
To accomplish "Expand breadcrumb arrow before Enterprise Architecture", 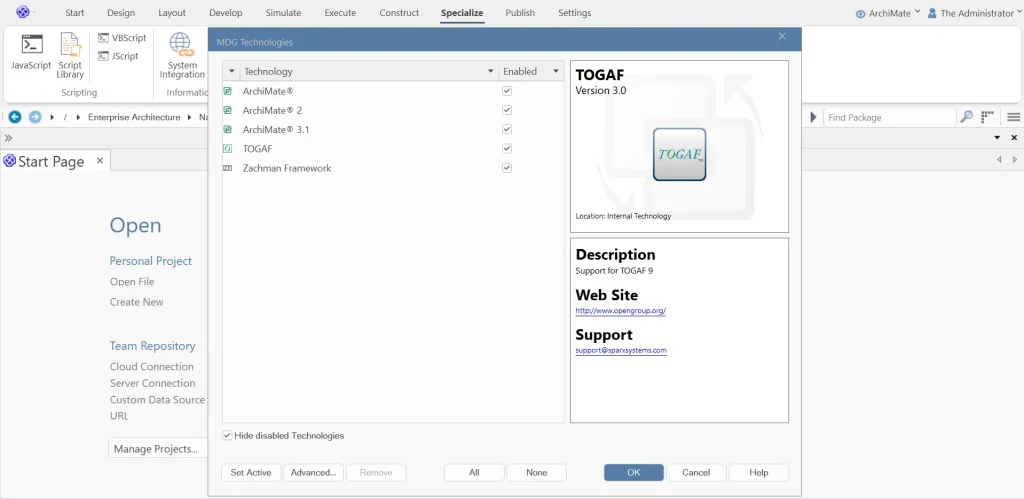I will click(x=79, y=117).
